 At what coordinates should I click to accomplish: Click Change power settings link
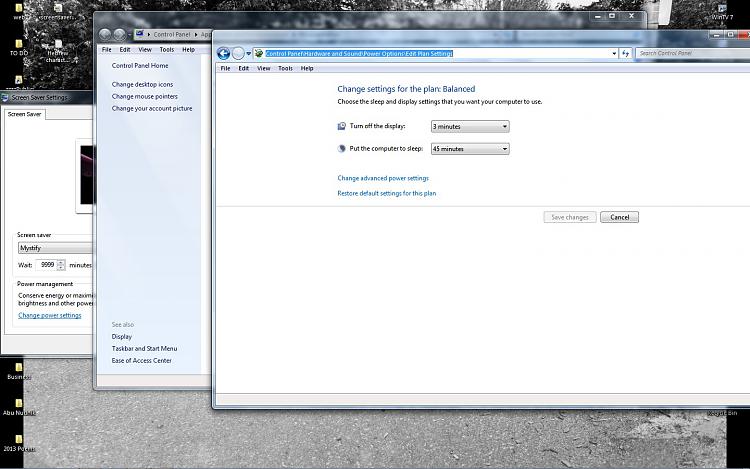pos(50,316)
